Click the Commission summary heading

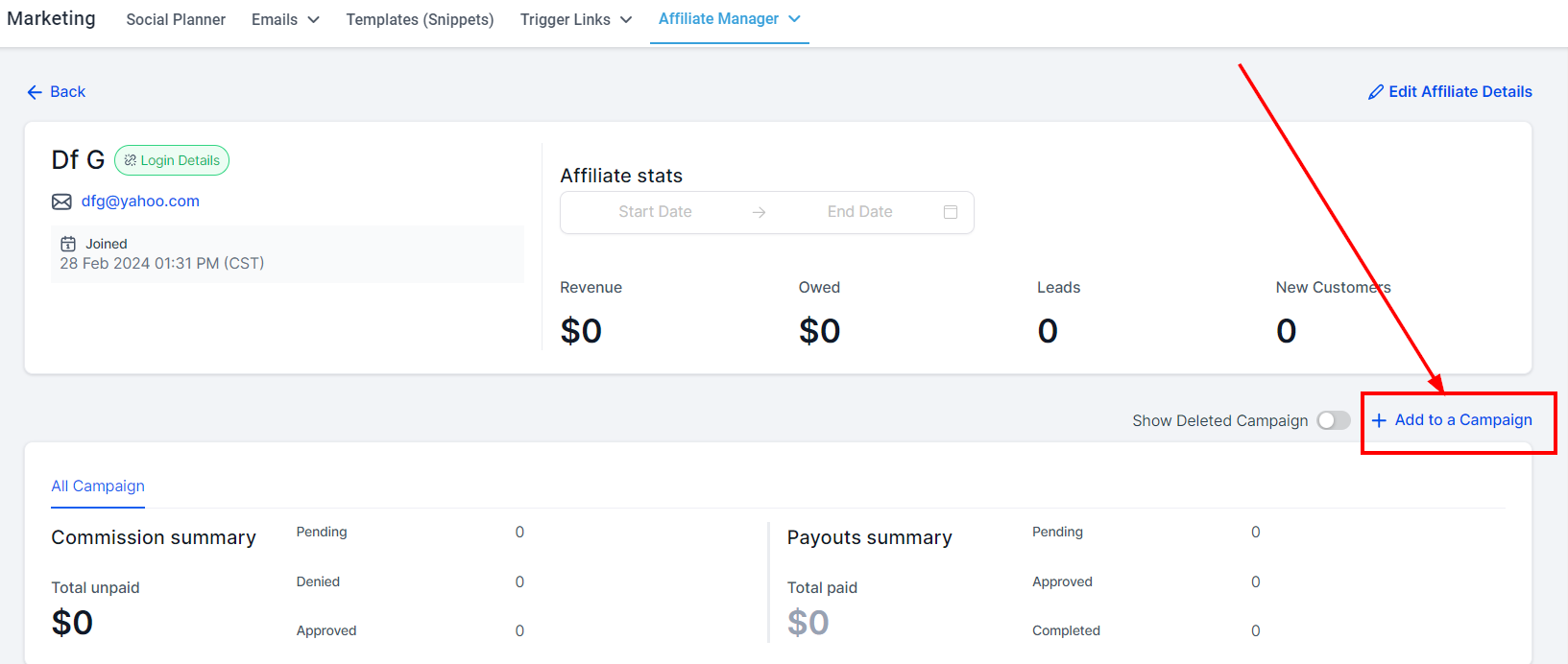[154, 537]
